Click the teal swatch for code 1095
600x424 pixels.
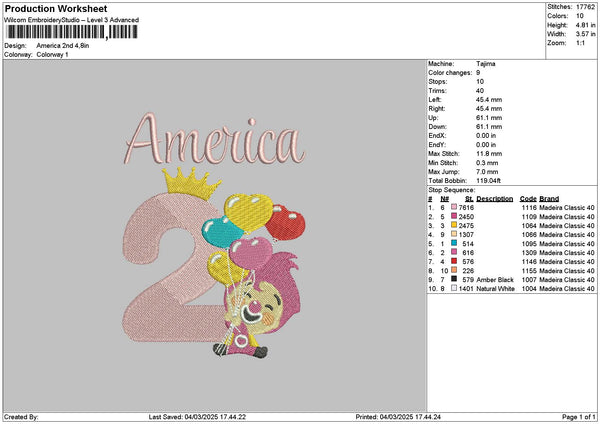[454, 243]
